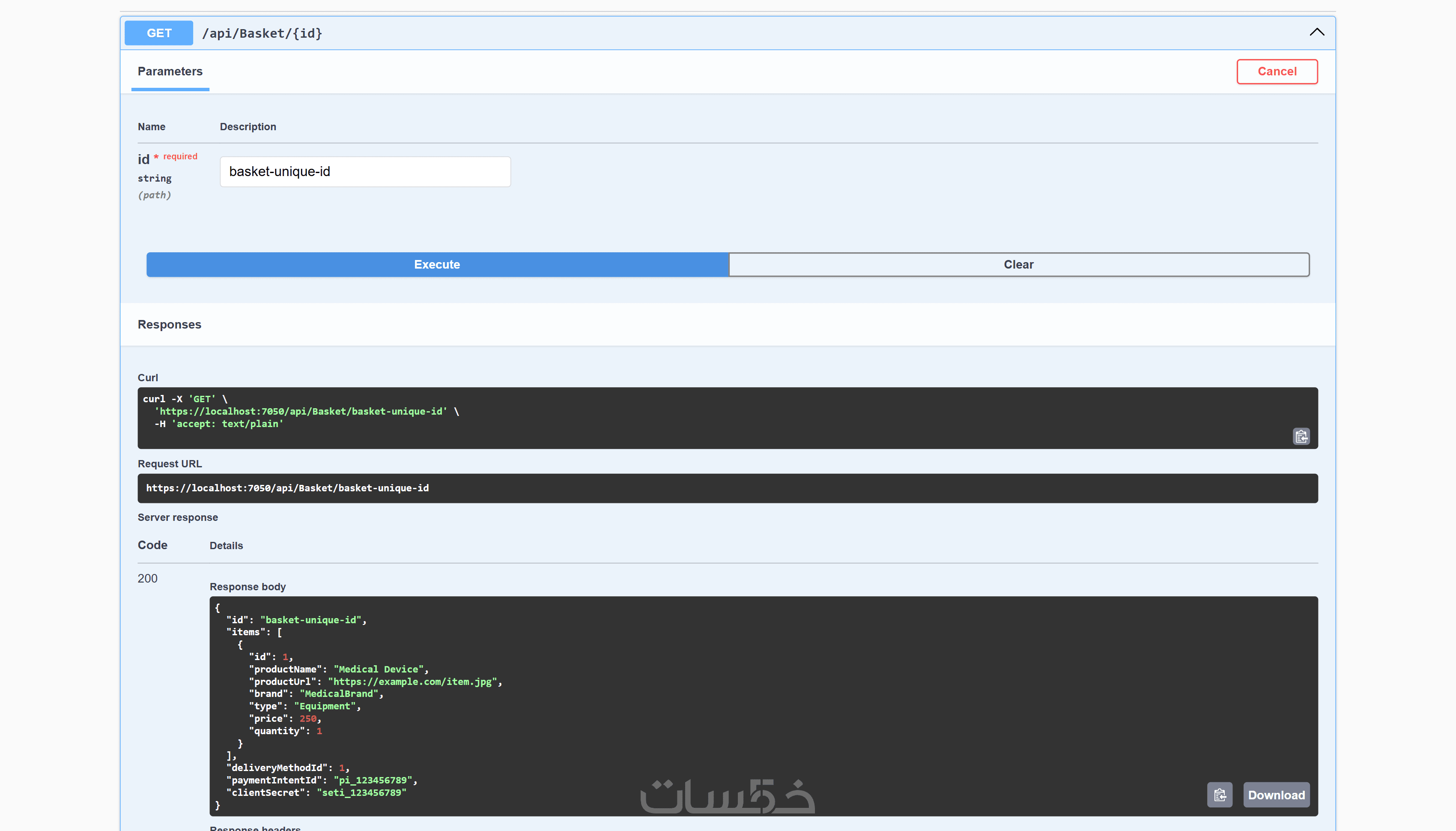Click the Response body heading

click(x=248, y=587)
